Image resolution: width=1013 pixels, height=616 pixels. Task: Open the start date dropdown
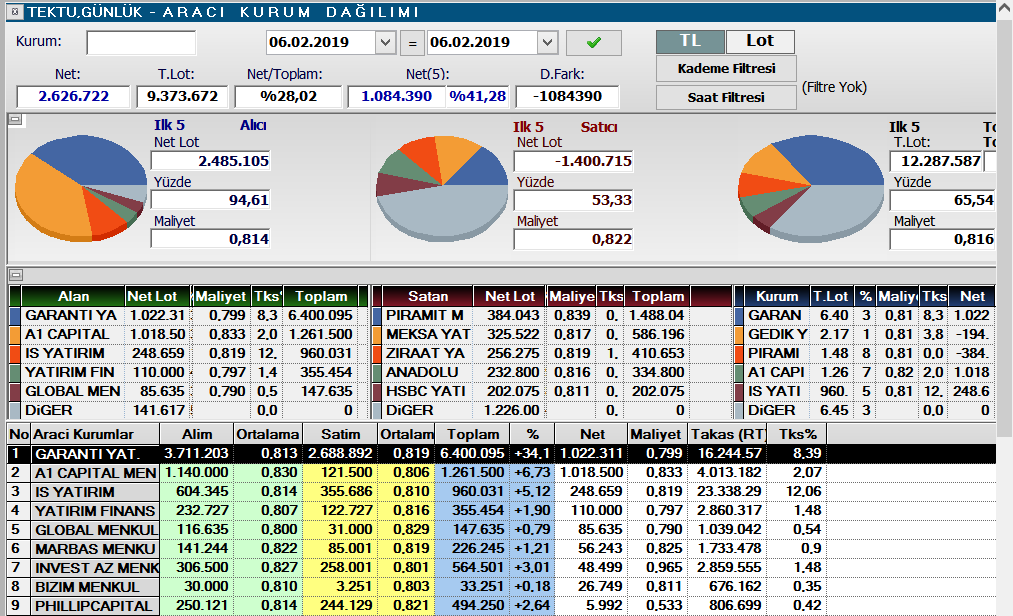point(385,43)
